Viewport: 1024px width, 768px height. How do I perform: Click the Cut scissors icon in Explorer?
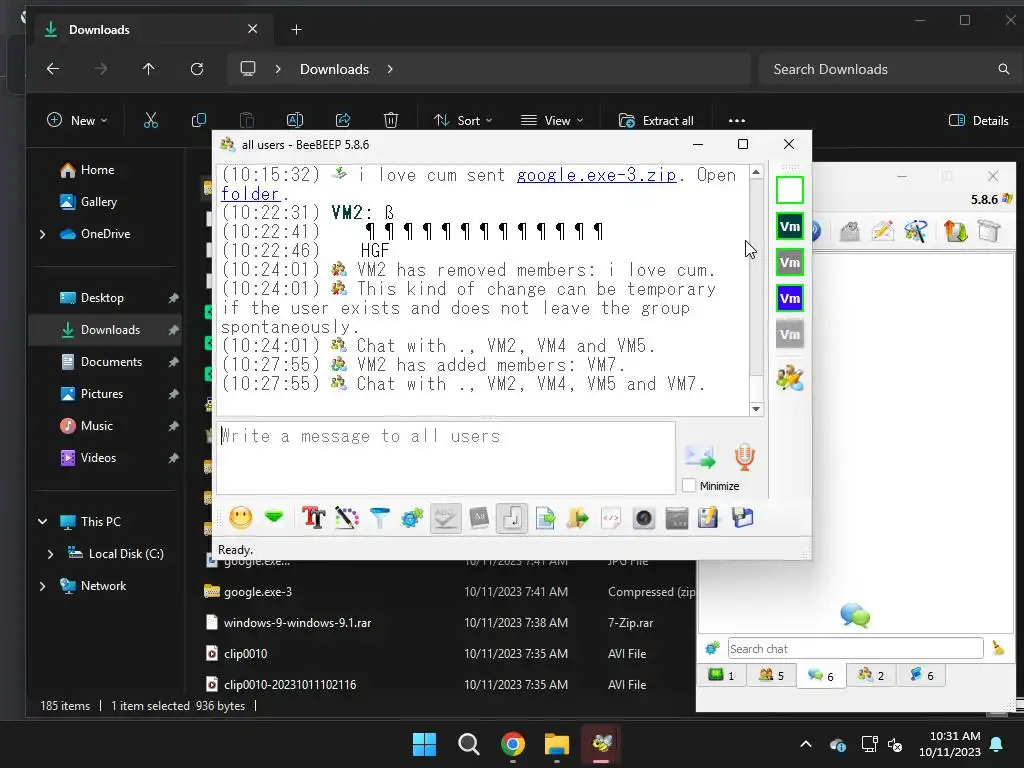point(151,120)
